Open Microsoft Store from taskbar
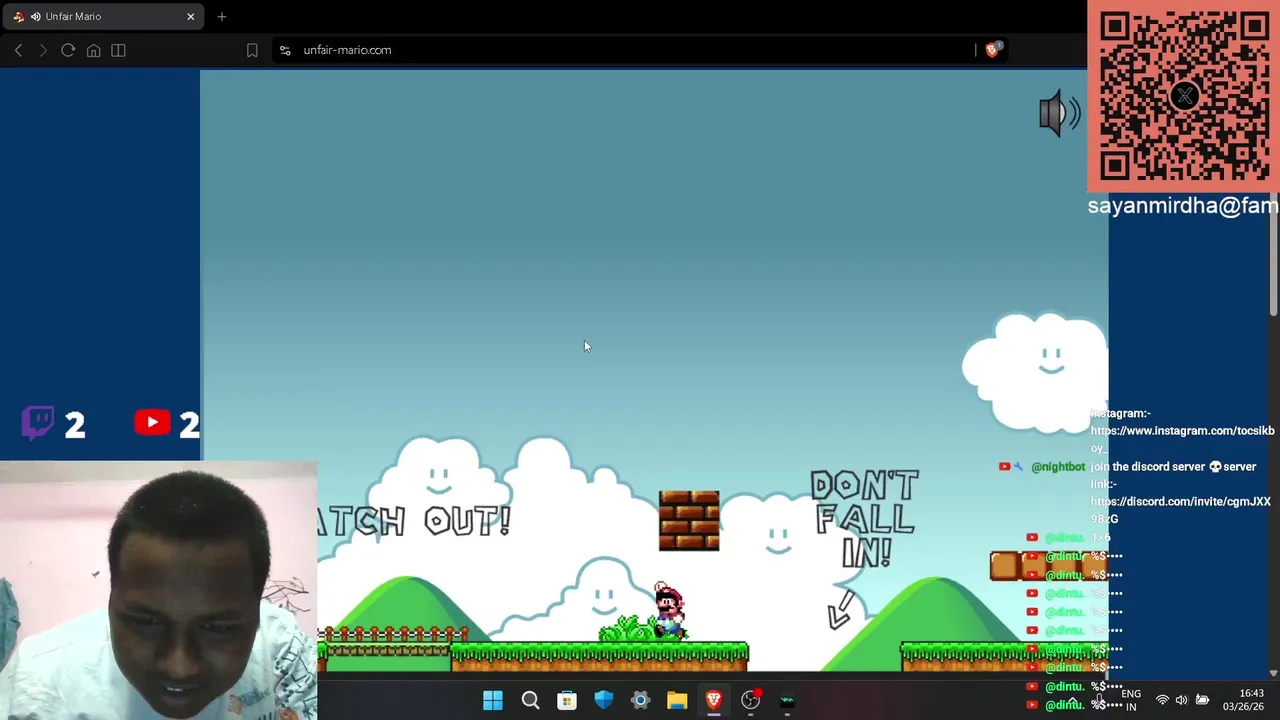1280x720 pixels. [567, 701]
